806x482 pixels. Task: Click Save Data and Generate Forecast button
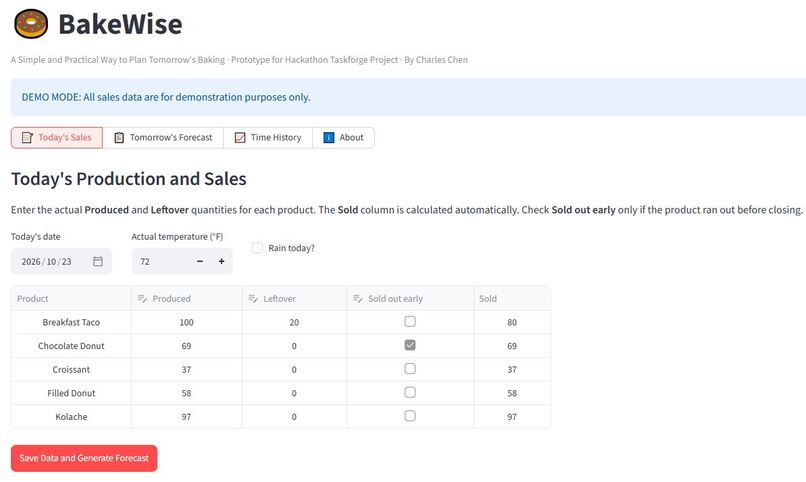pyautogui.click(x=84, y=458)
